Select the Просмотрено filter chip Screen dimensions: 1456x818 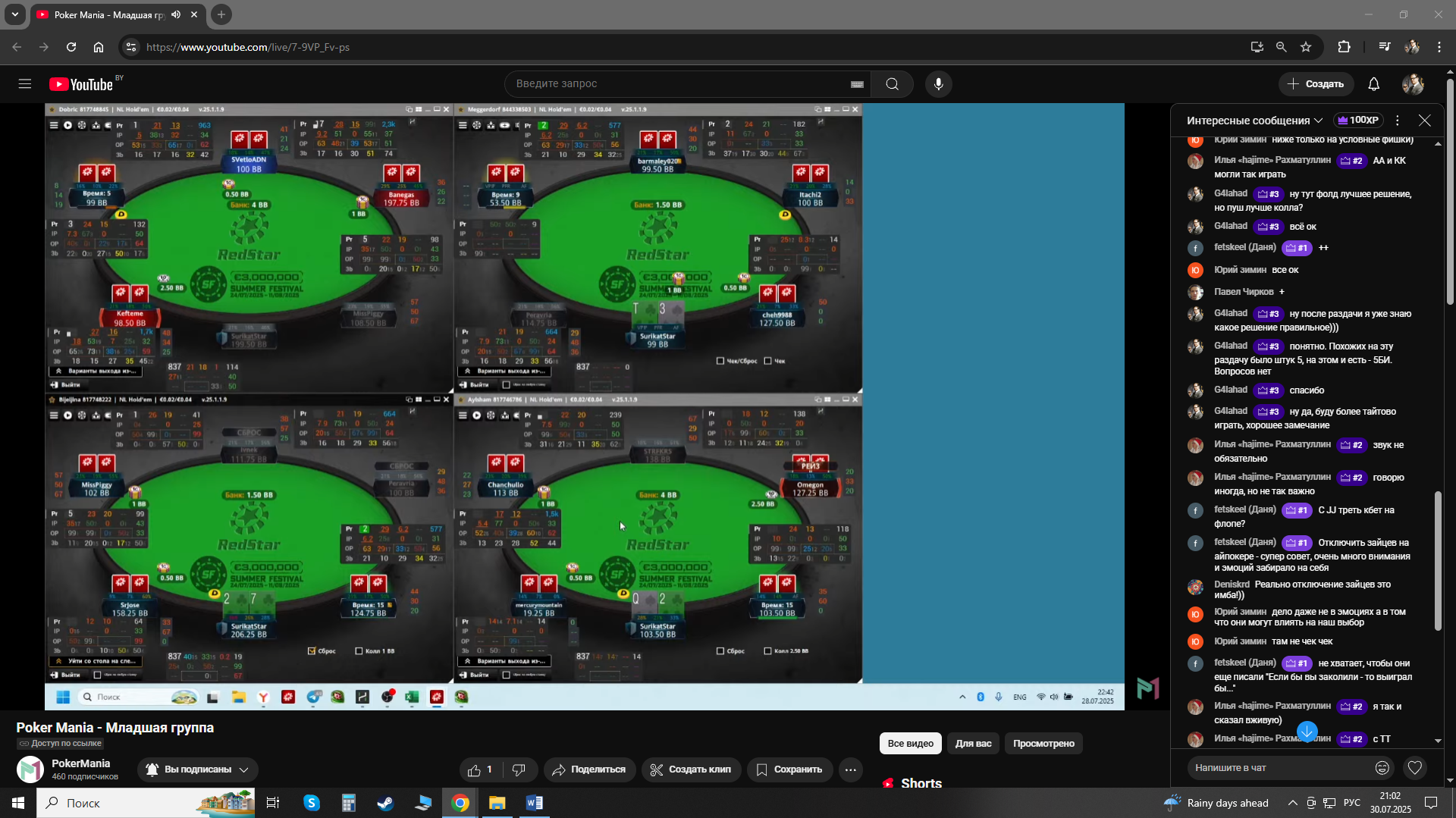(1043, 744)
